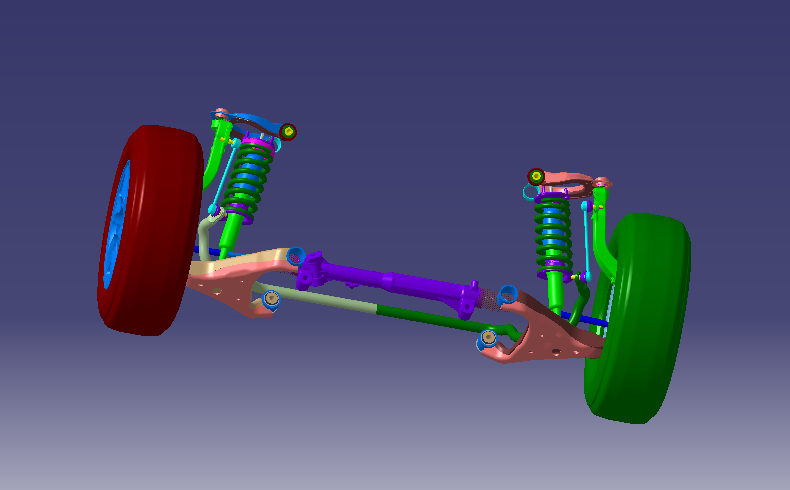Select the right green shock absorber body
The height and width of the screenshot is (490, 790).
pos(555,291)
